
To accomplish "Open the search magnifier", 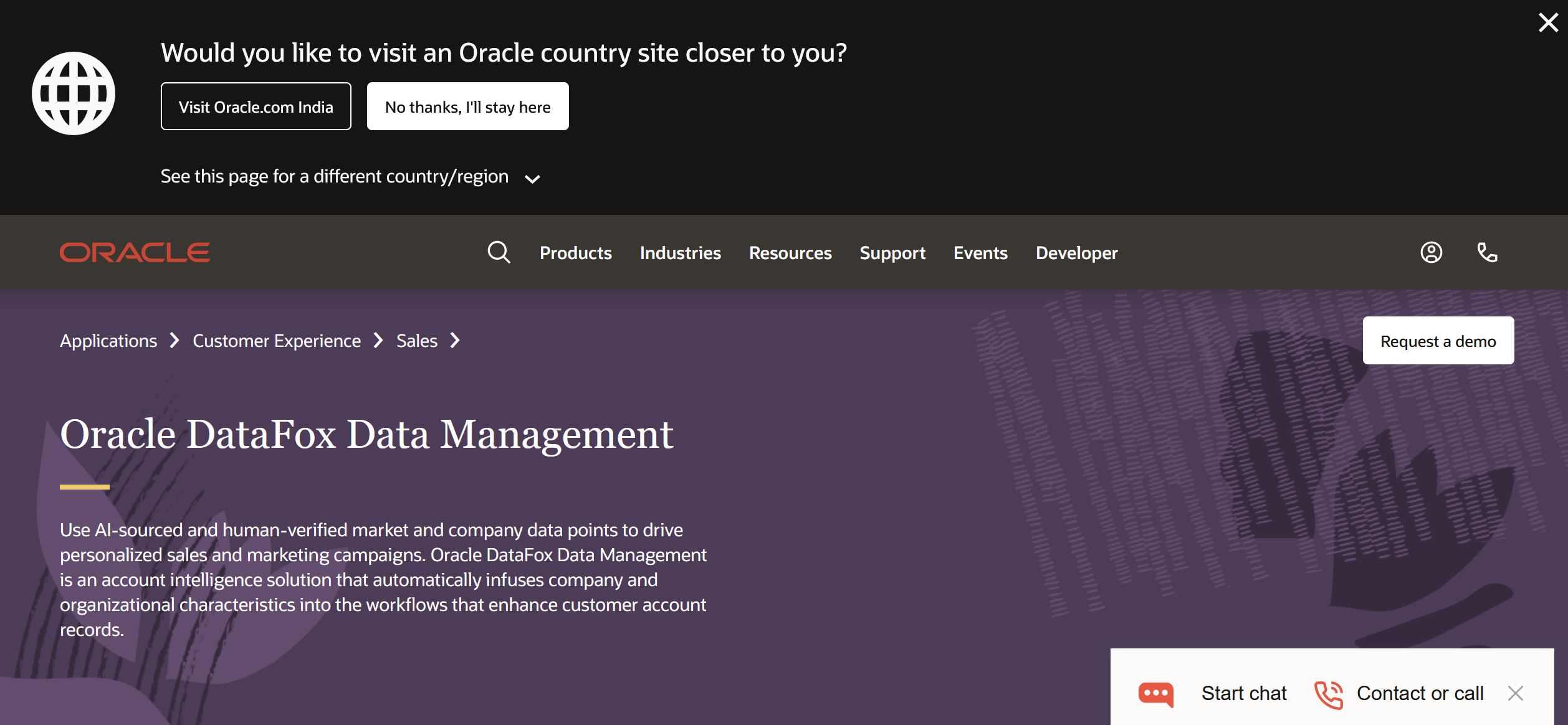I will [499, 252].
